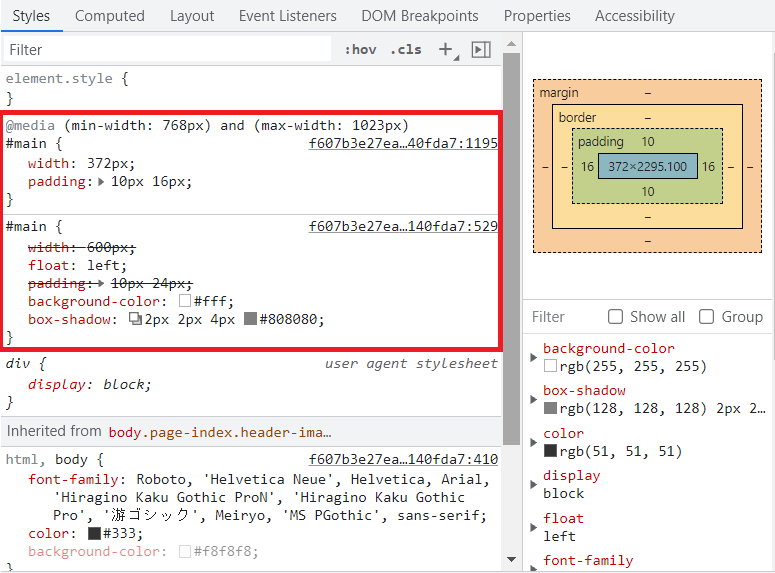This screenshot has height=573, width=775.
Task: Click computed rgb(128, 128, 128) swatch
Action: click(550, 408)
